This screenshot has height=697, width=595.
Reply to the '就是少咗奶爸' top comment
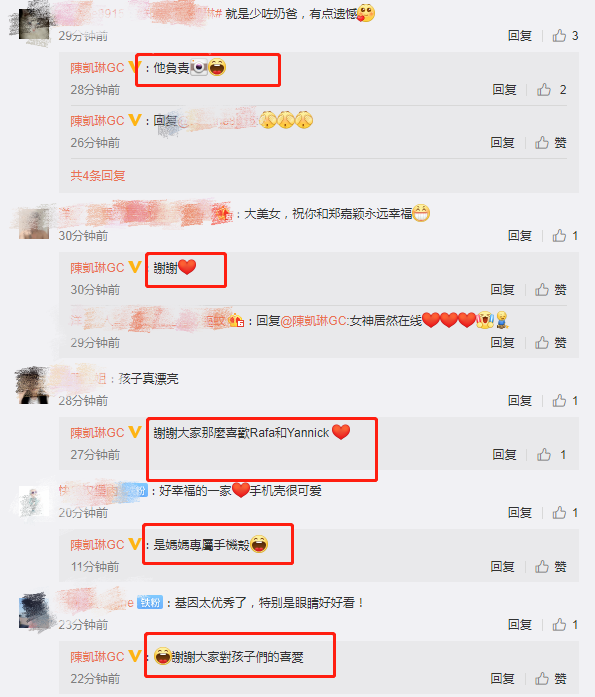coord(520,36)
